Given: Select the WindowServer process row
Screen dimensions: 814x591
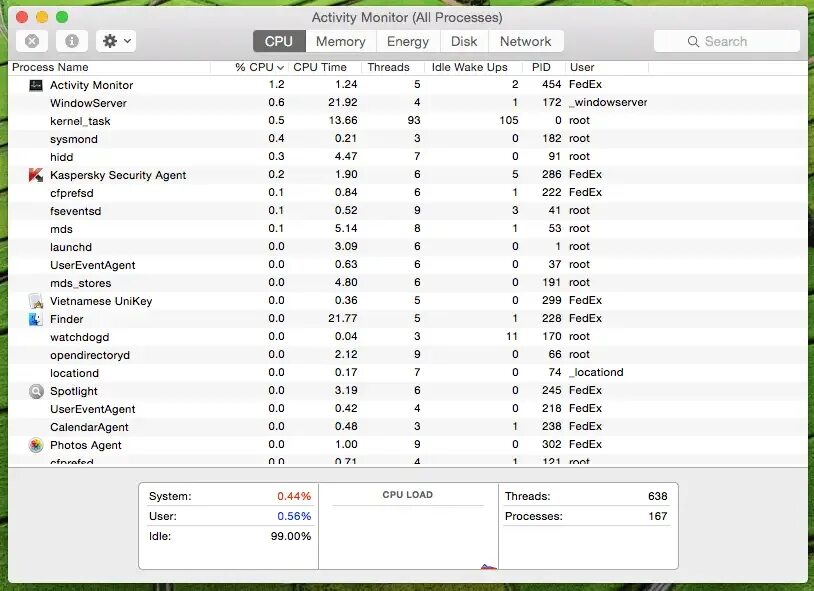Looking at the screenshot, I should click(408, 103).
